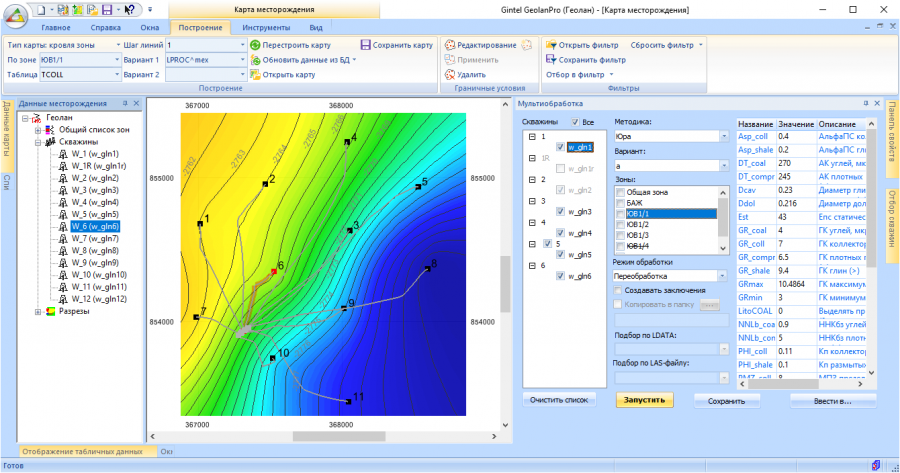Viewport: 900px width, 473px height.
Task: Click the Очистить список button
Action: coord(559,400)
